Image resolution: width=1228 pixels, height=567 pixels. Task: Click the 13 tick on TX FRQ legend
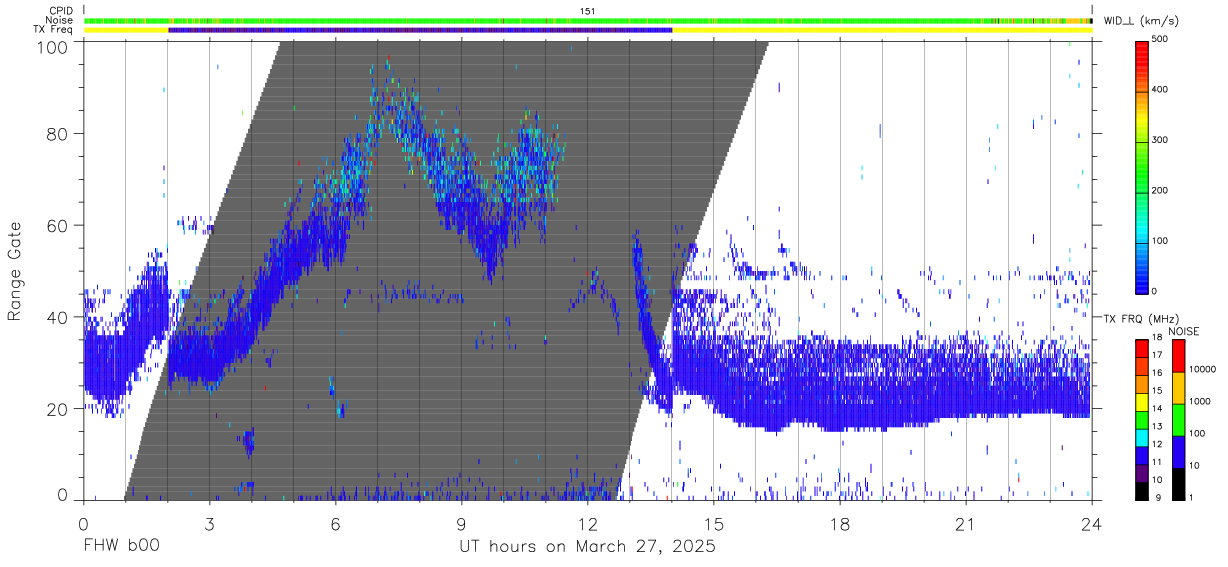click(x=1156, y=426)
